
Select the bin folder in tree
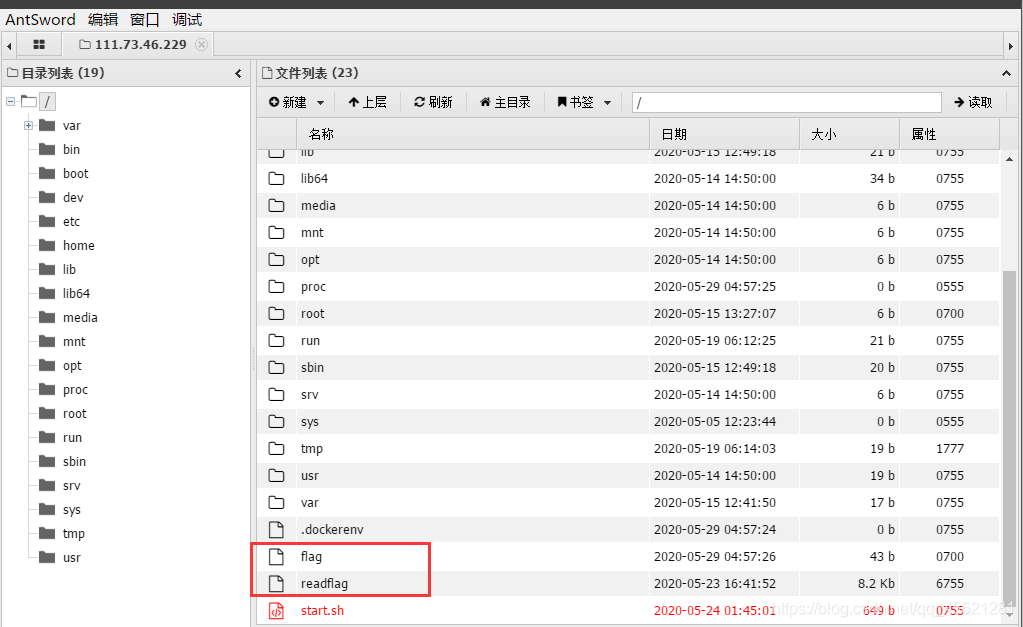[71, 149]
